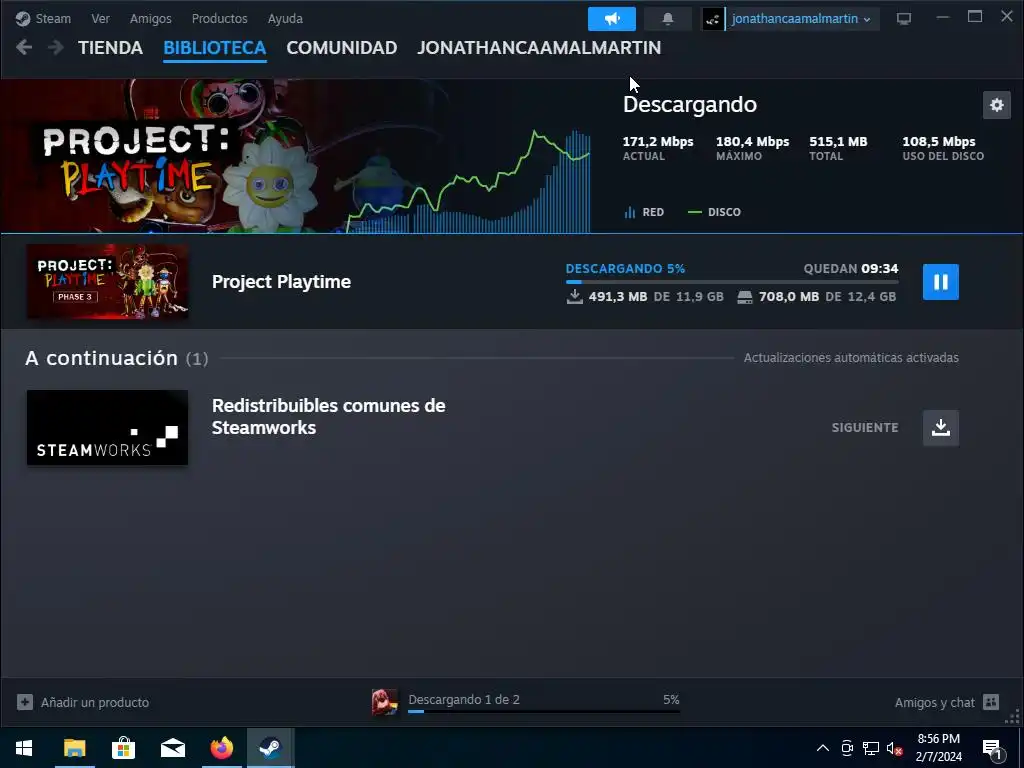Image resolution: width=1024 pixels, height=768 pixels.
Task: Click the bottom download progress bar
Action: [543, 711]
